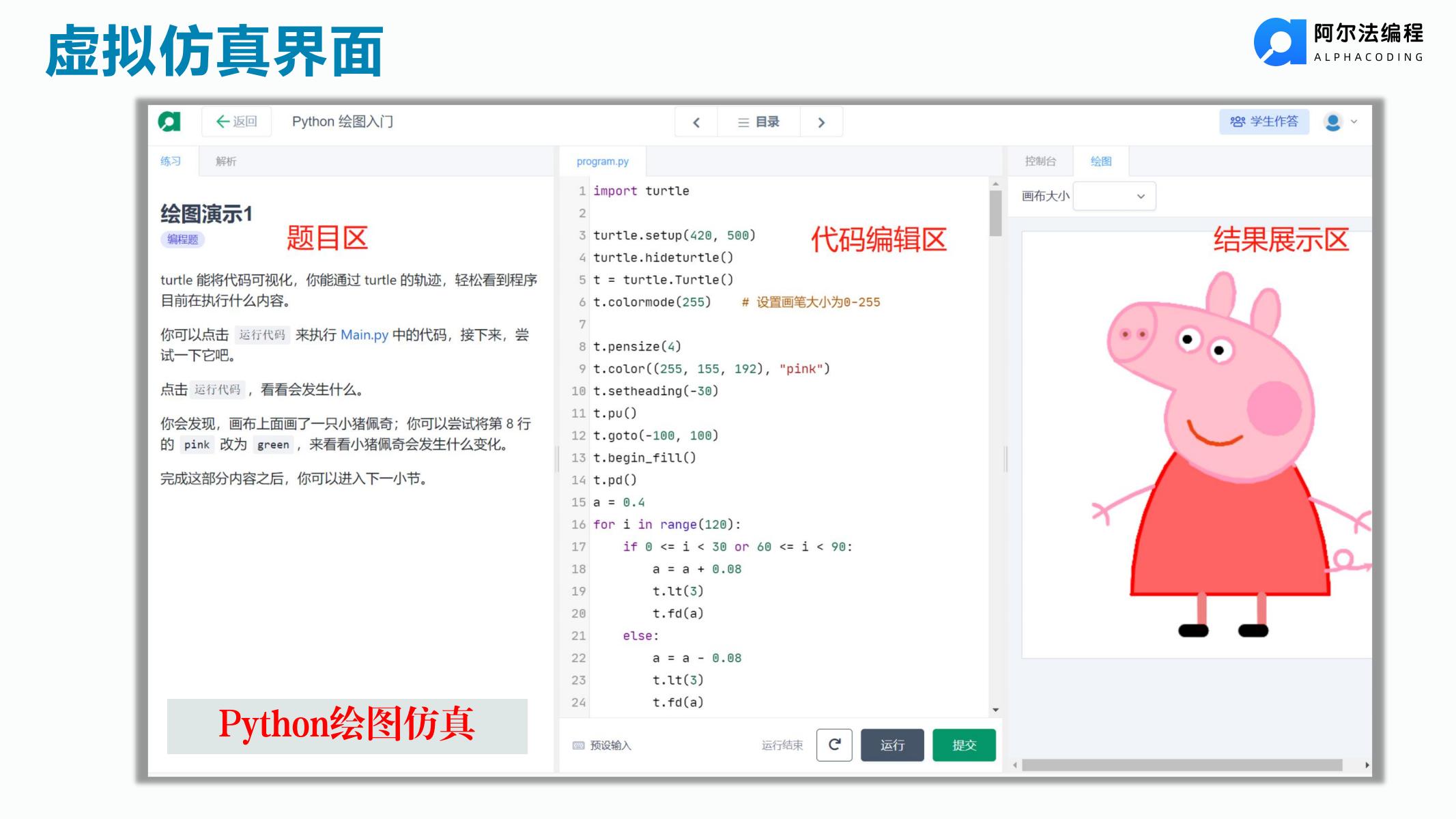Image resolution: width=1456 pixels, height=819 pixels.
Task: Click the "pink" string on line 9
Action: coord(801,369)
